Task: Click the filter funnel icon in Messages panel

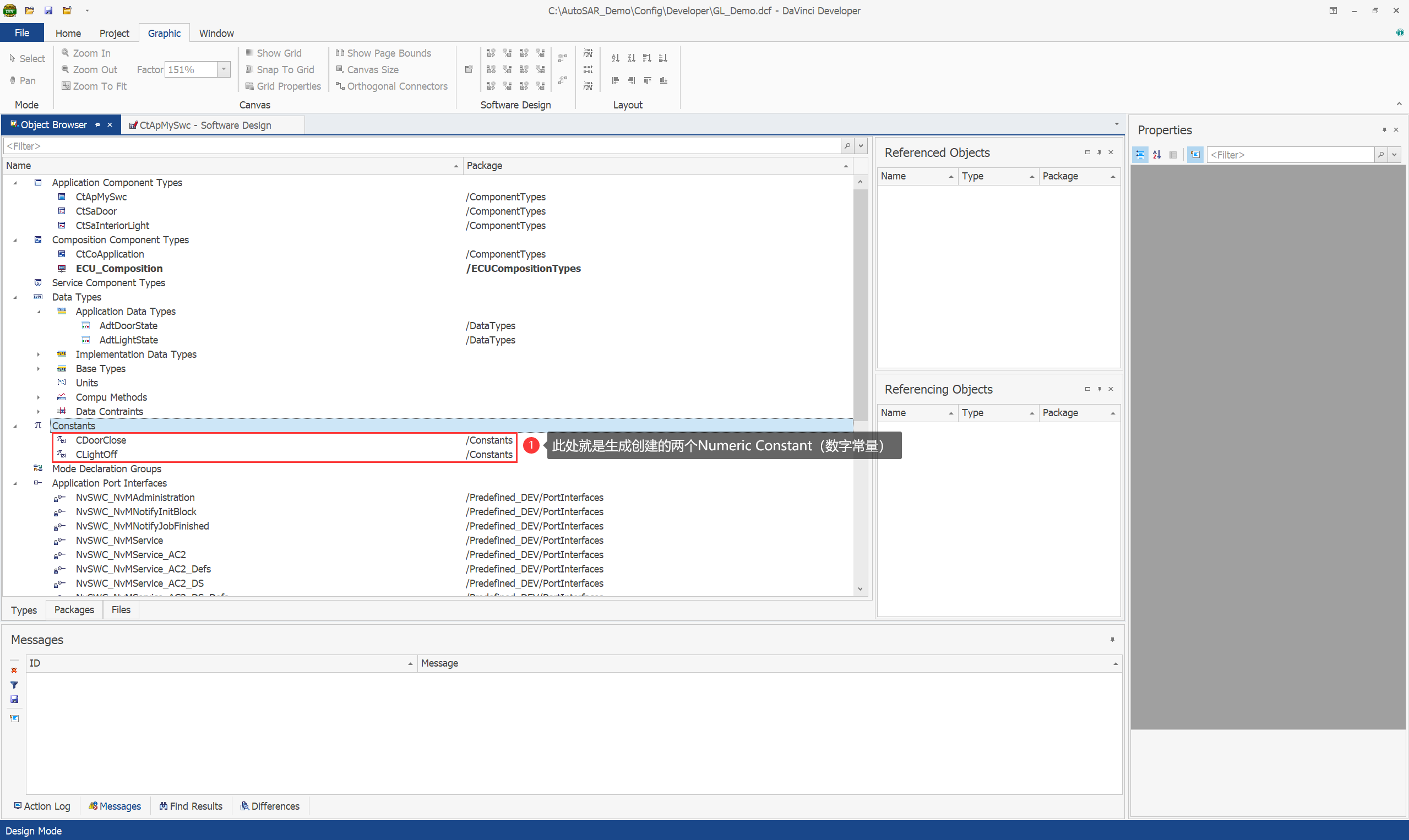Action: tap(14, 685)
